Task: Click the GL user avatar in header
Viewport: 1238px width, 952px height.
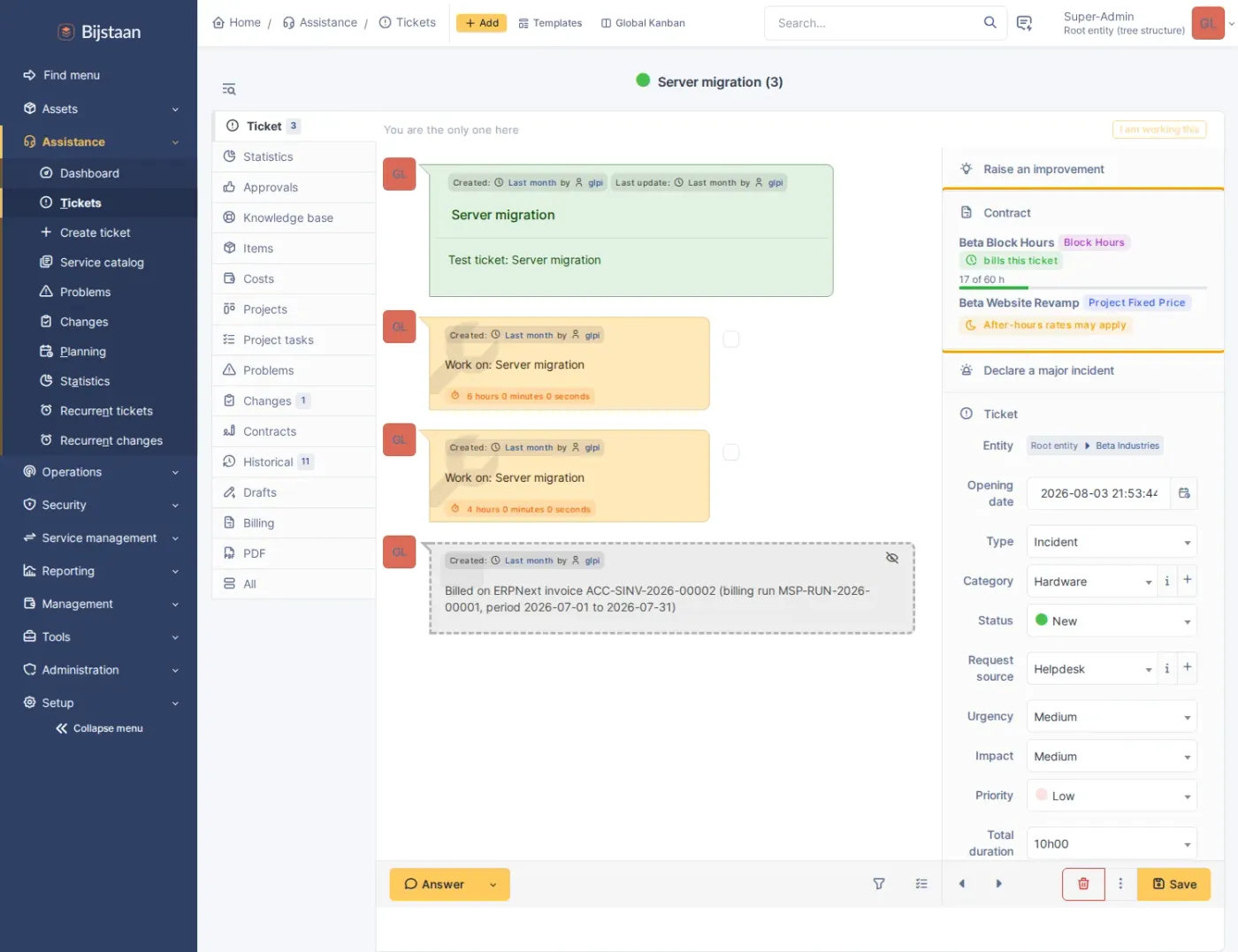Action: 1207,24
